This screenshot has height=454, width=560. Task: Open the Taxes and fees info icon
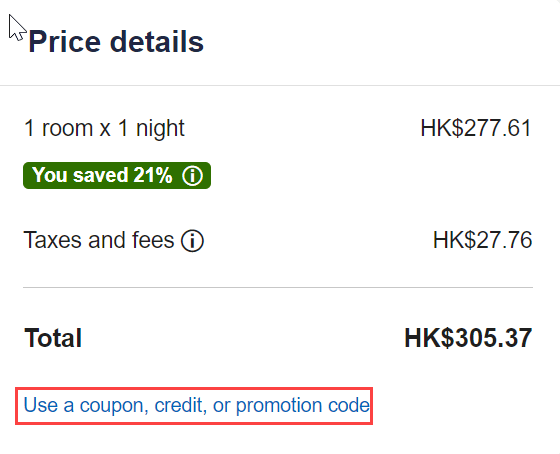click(x=192, y=241)
